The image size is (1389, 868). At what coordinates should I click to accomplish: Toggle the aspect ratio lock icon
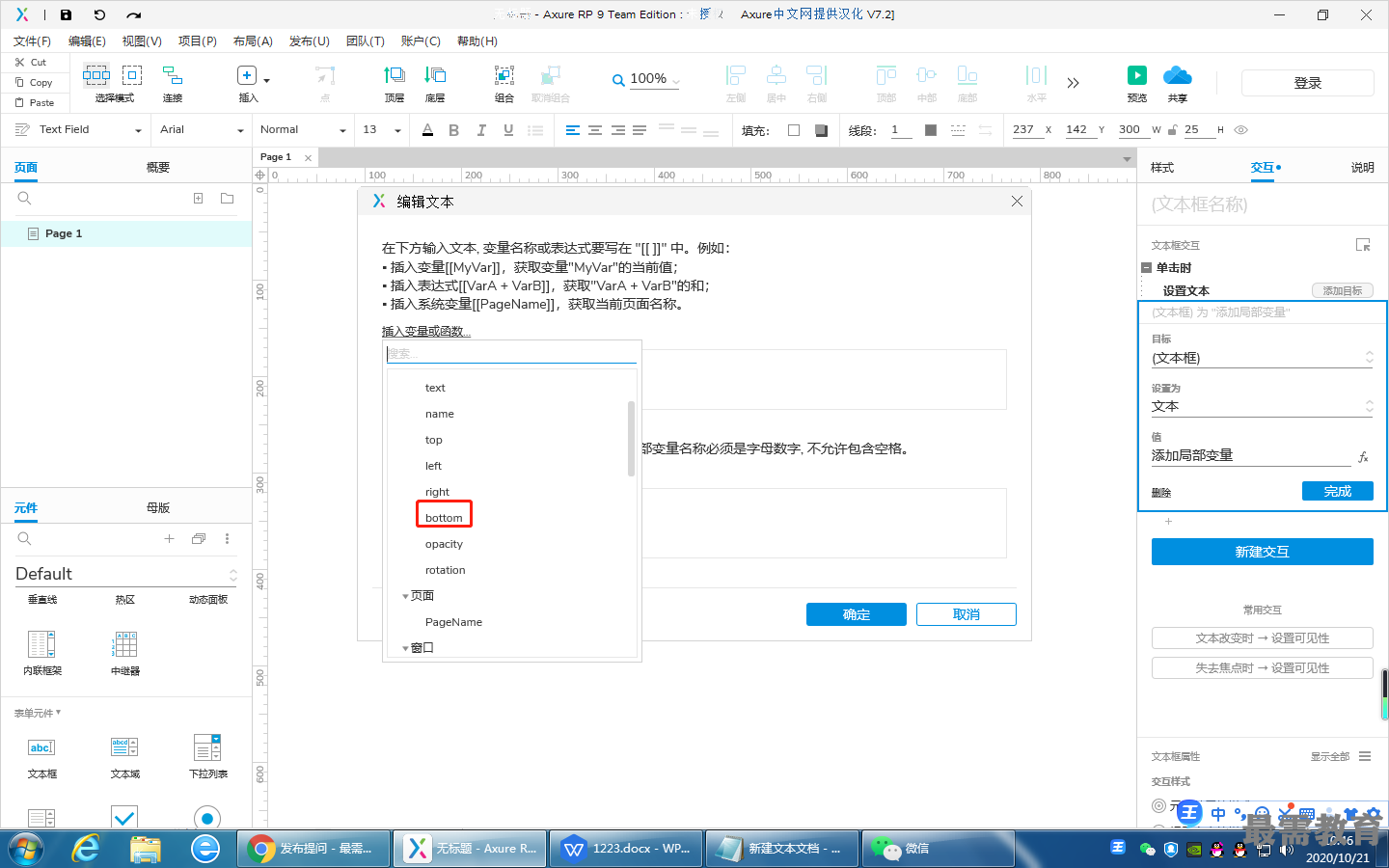click(x=1172, y=130)
